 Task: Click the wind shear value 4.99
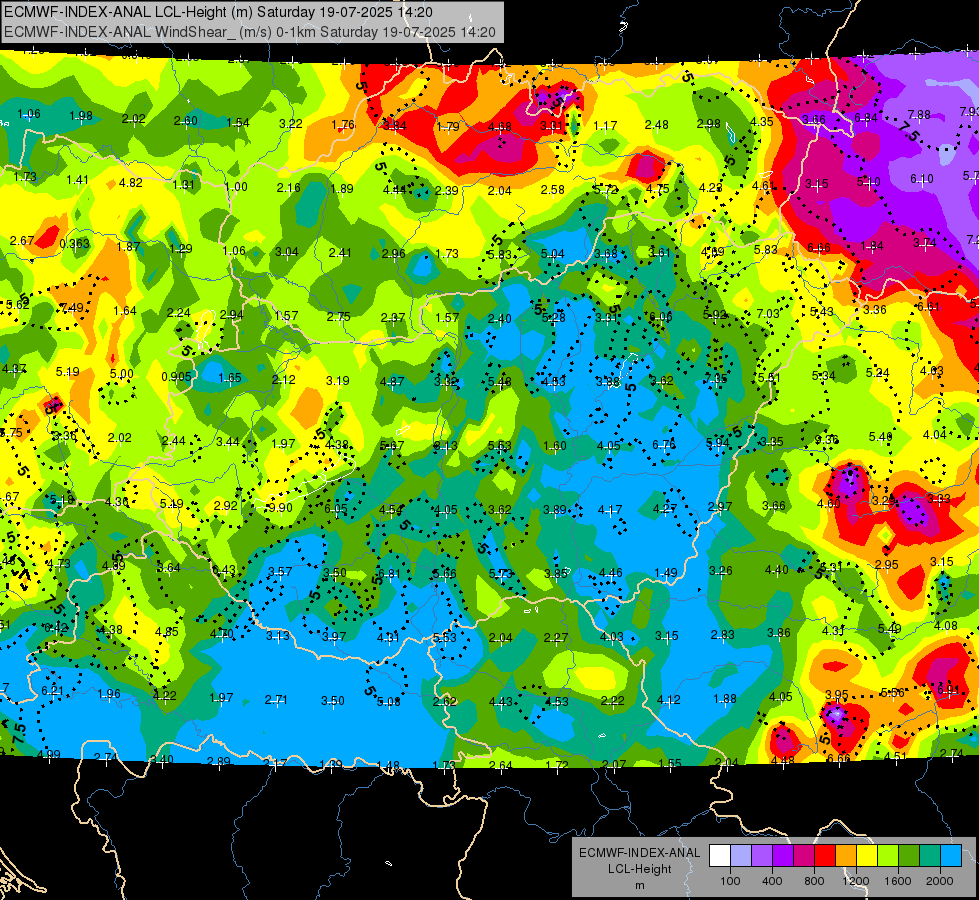tap(48, 754)
